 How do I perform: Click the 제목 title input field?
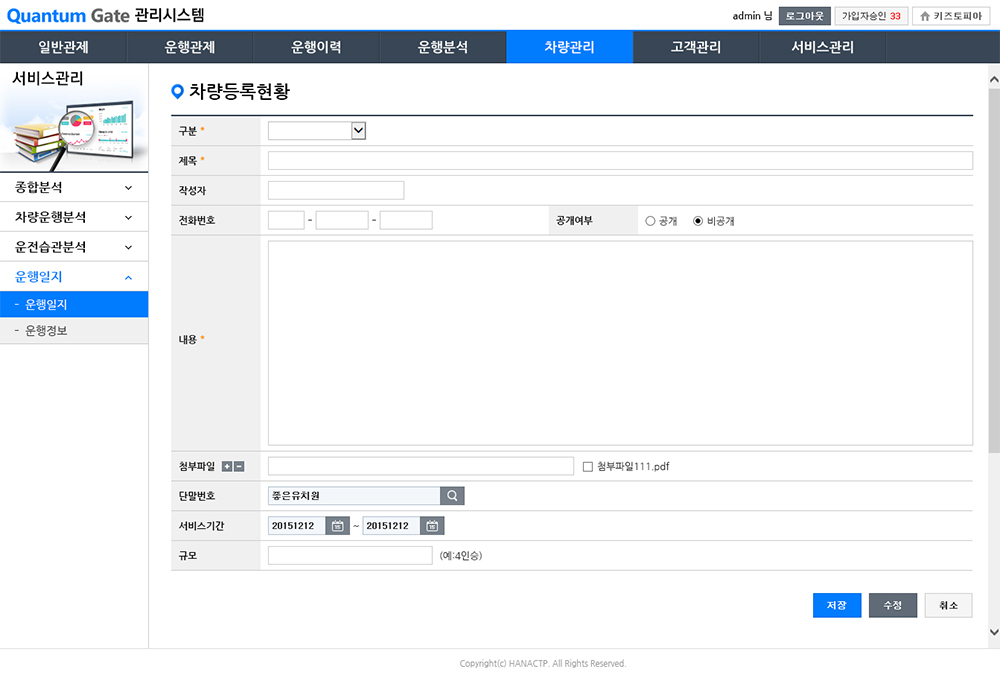point(620,161)
